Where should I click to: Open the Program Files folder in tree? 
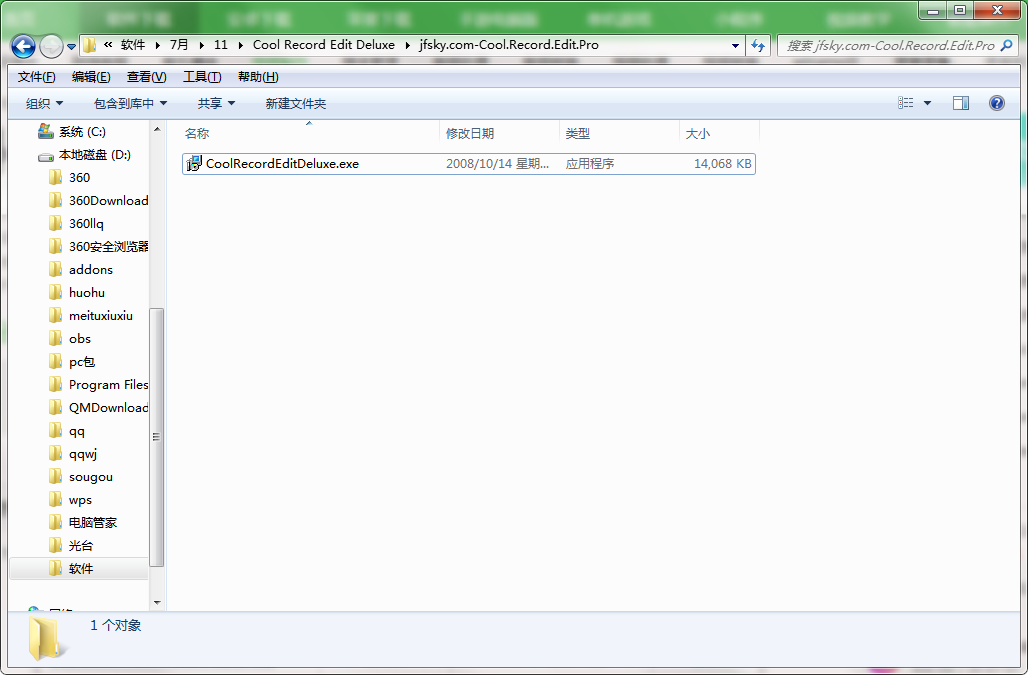click(x=108, y=385)
